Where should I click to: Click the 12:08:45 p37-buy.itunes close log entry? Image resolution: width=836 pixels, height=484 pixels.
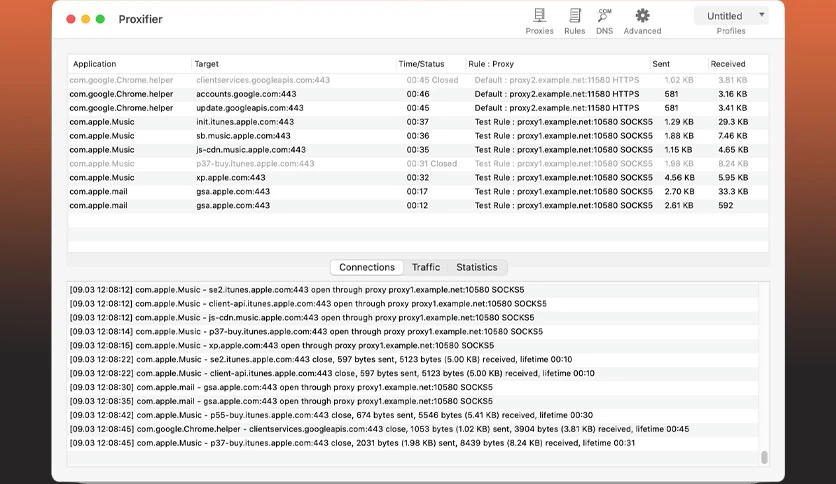(413, 442)
